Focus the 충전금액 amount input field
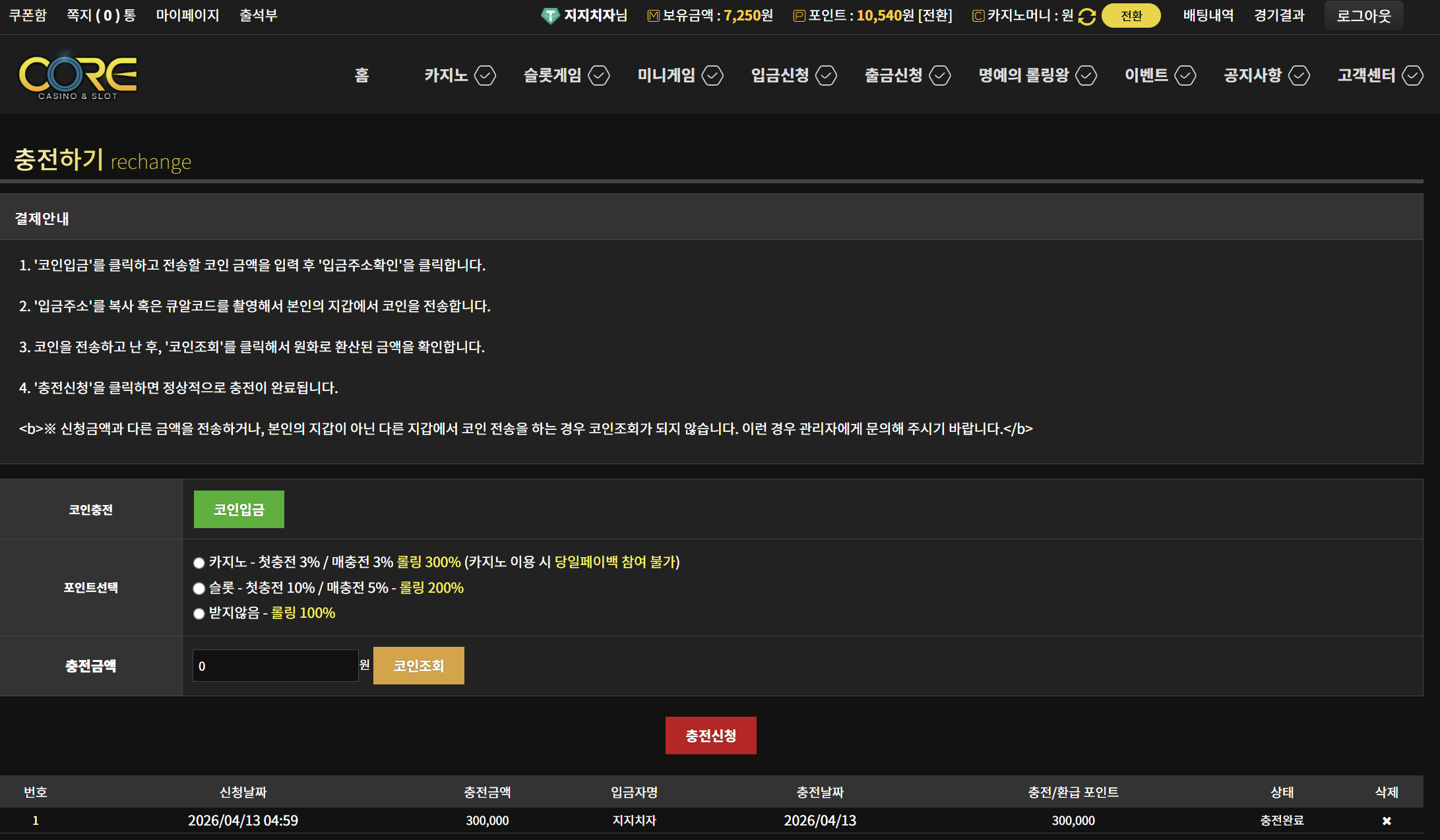The image size is (1440, 840). (x=275, y=666)
